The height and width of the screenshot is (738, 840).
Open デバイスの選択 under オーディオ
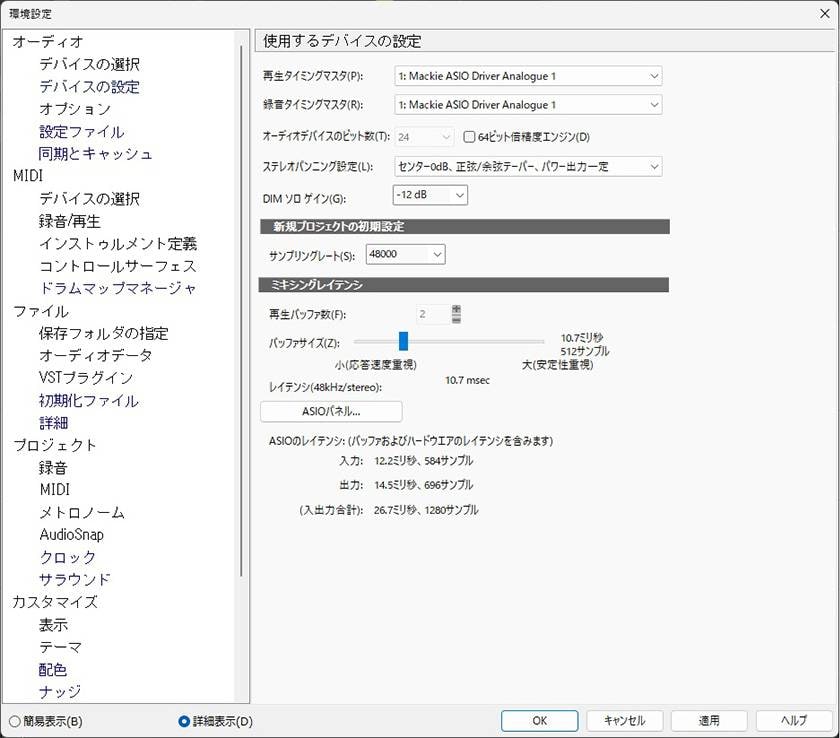[x=89, y=64]
